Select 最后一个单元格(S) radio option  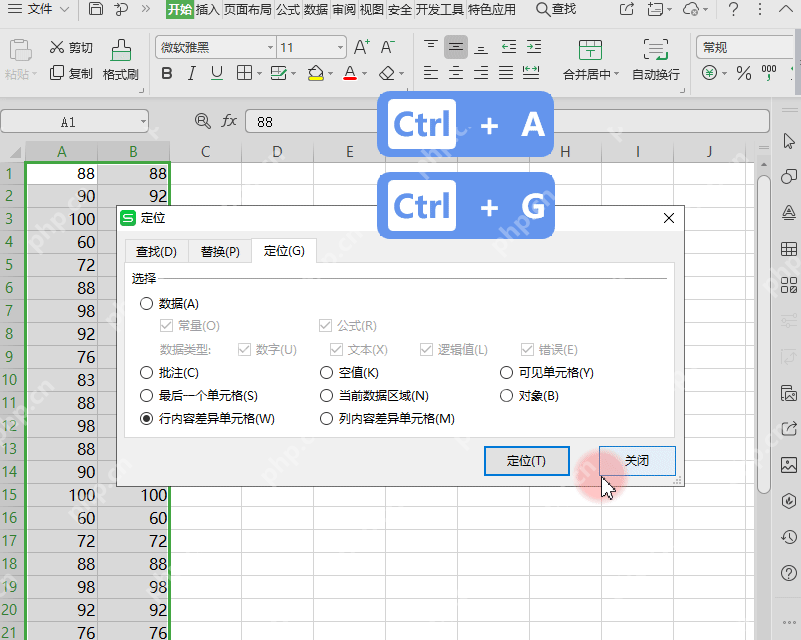[146, 395]
